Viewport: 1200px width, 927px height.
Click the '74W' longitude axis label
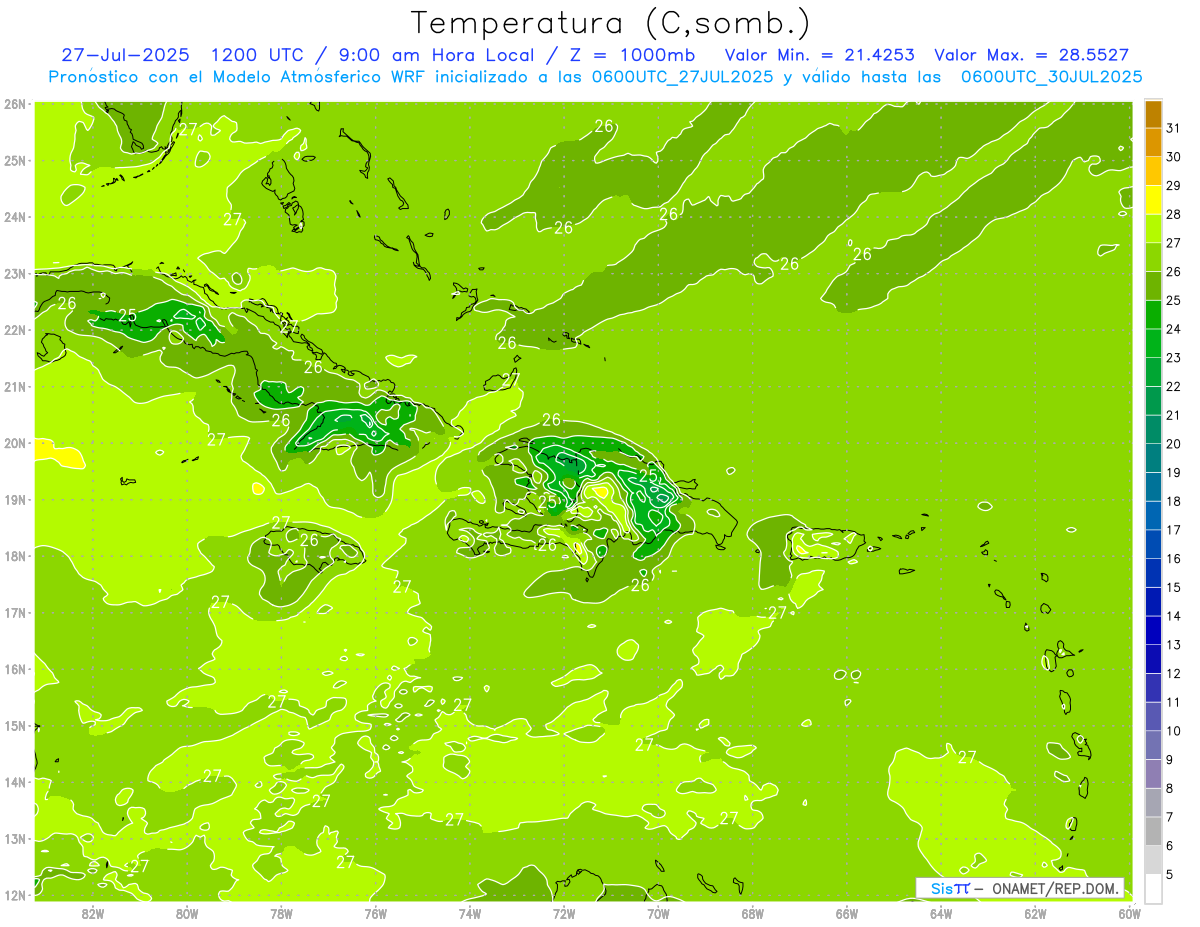pyautogui.click(x=470, y=912)
